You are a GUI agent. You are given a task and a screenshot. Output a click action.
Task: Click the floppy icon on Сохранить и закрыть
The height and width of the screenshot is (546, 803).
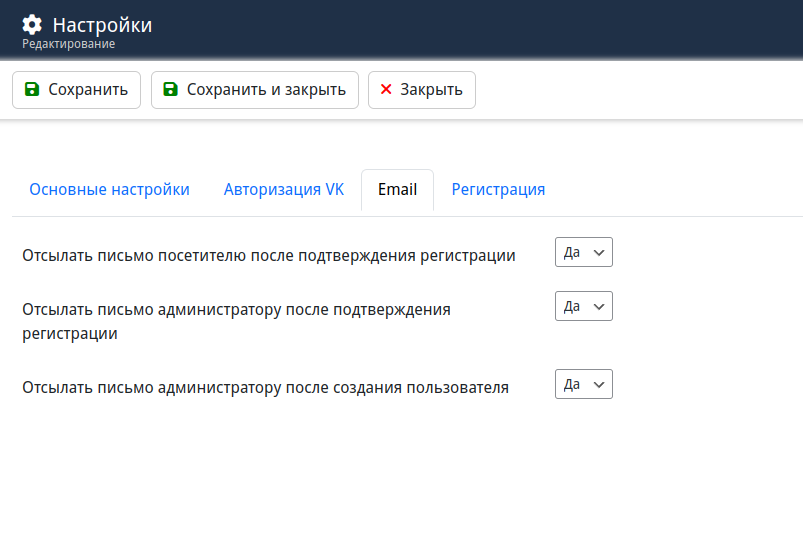(170, 89)
